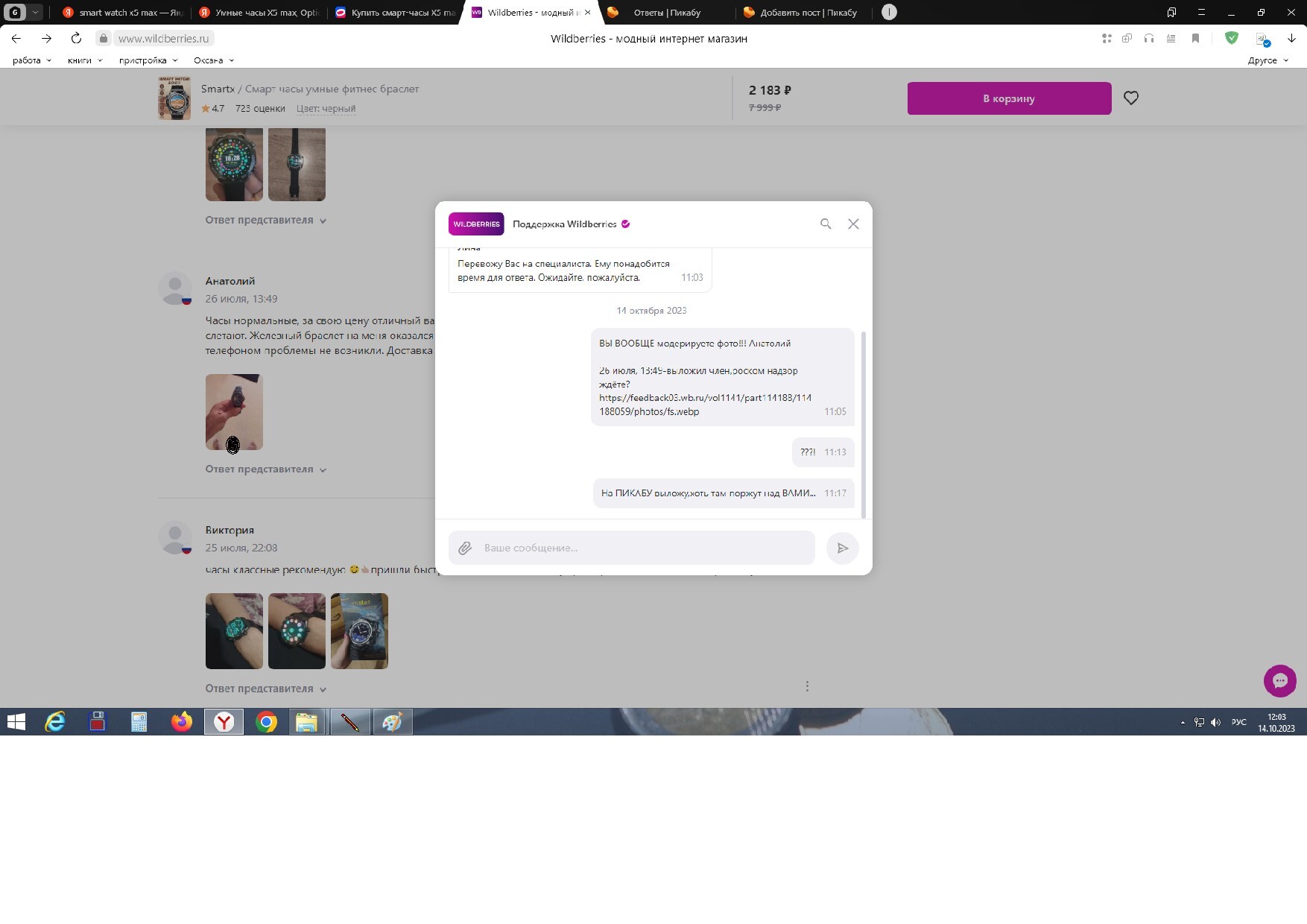The image size is (1307, 924).
Task: Open the 'пристройка' bookmarks folder
Action: pyautogui.click(x=148, y=60)
